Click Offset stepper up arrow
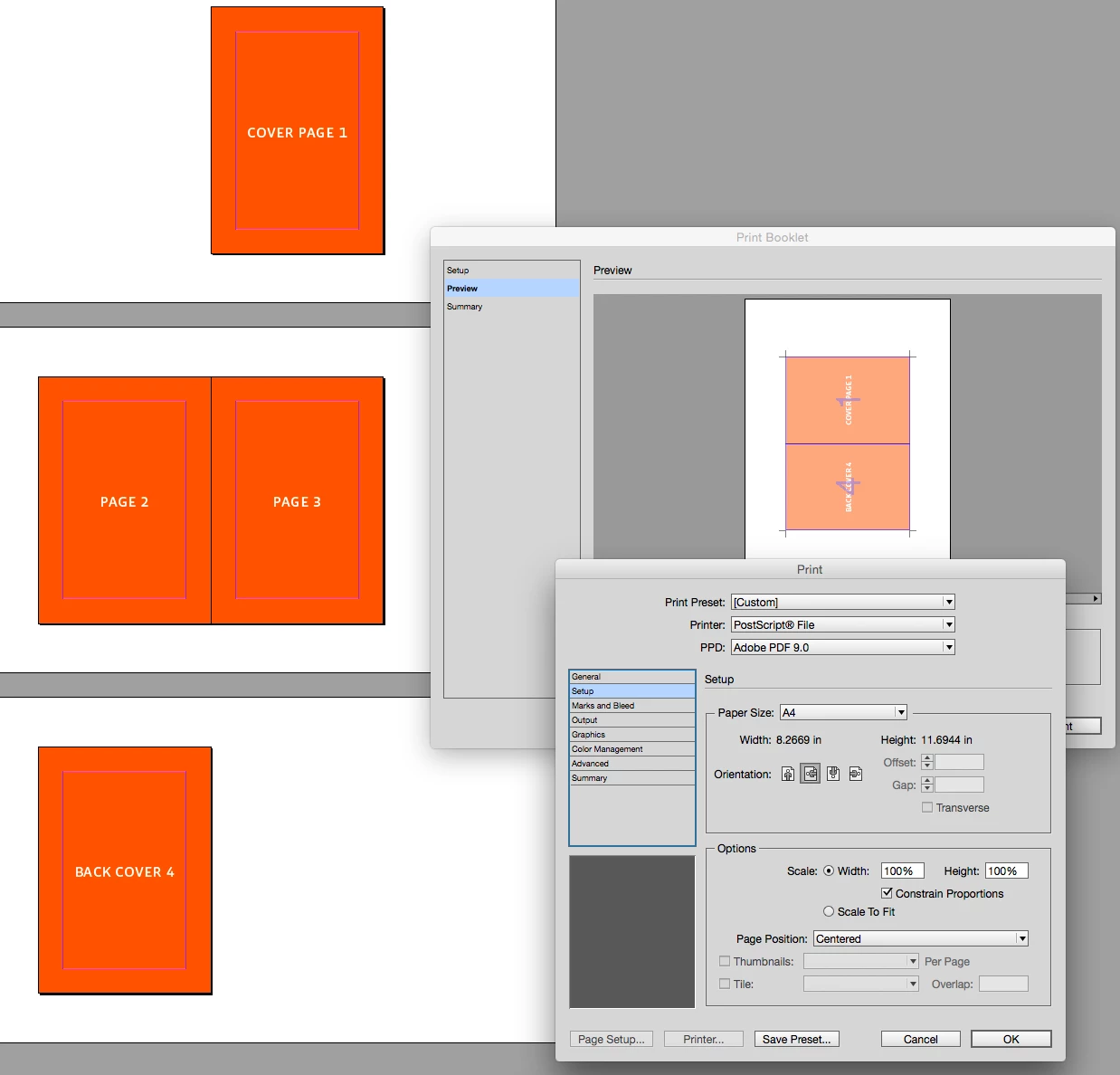1120x1075 pixels. click(927, 758)
